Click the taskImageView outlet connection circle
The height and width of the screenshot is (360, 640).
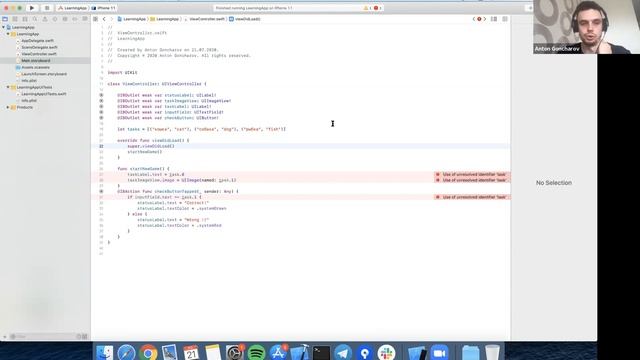[x=101, y=101]
